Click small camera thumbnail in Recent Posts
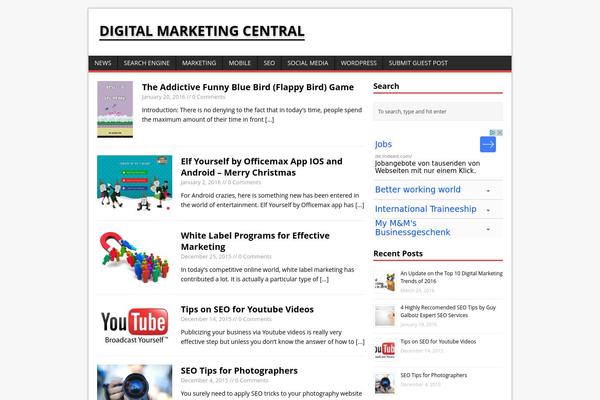600x400 pixels. (385, 384)
